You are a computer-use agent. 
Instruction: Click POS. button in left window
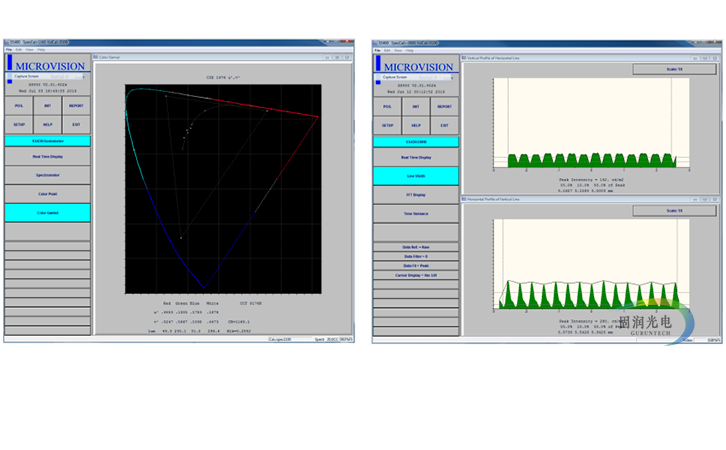pos(19,106)
